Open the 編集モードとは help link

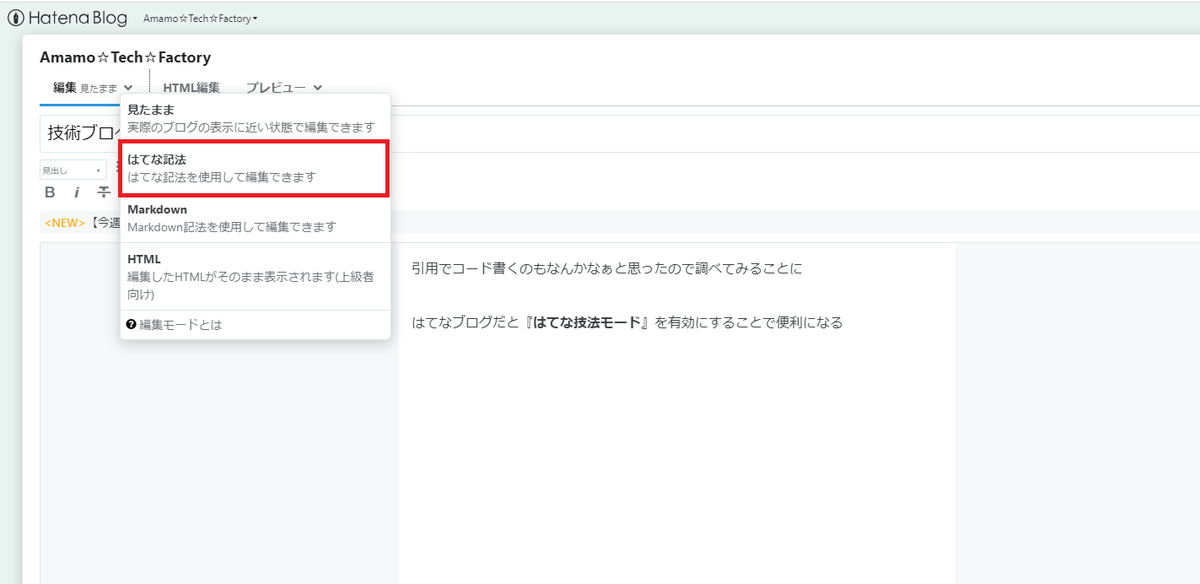coord(180,324)
